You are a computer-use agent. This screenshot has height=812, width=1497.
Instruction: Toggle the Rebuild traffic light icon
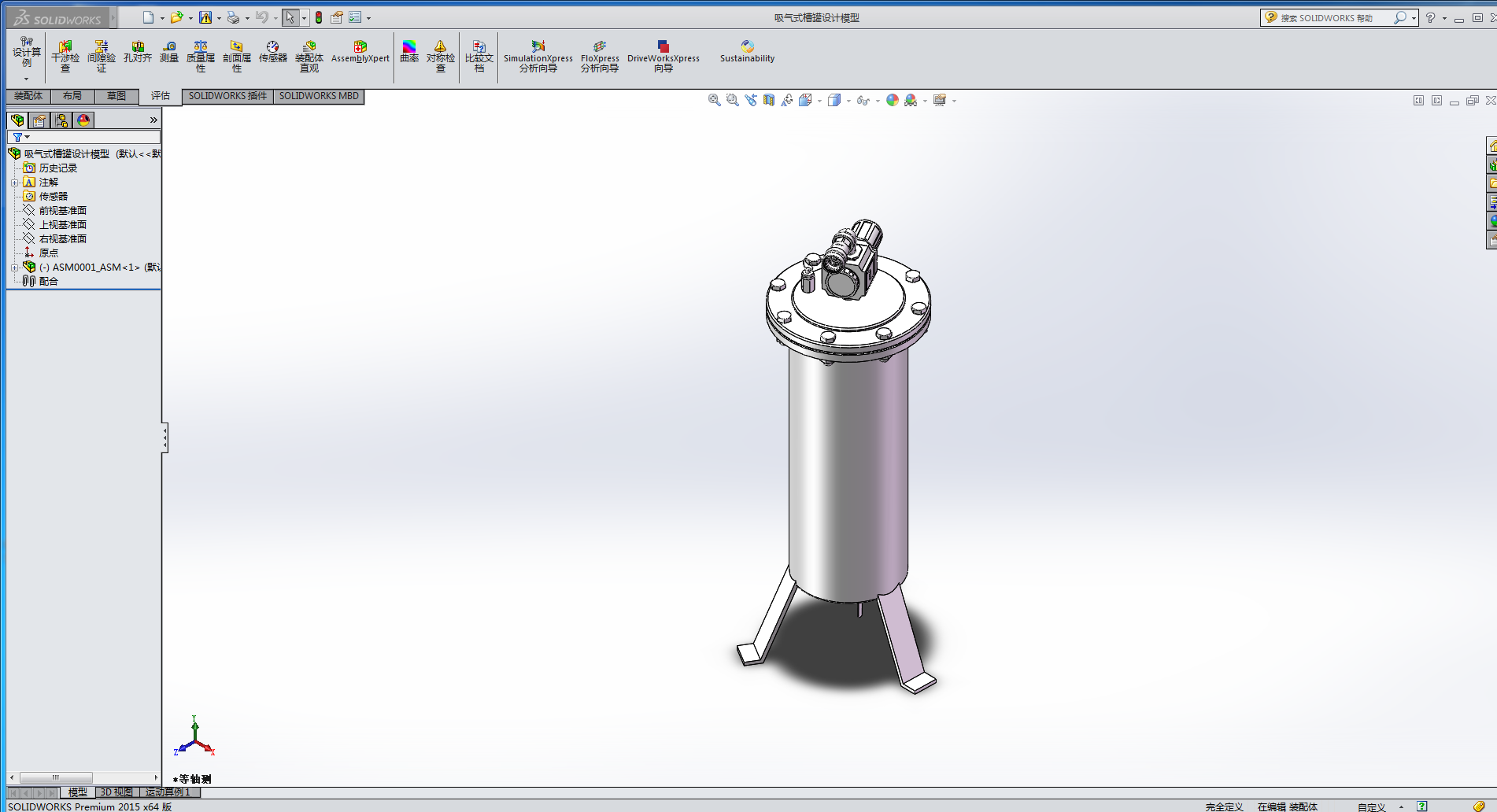click(319, 17)
